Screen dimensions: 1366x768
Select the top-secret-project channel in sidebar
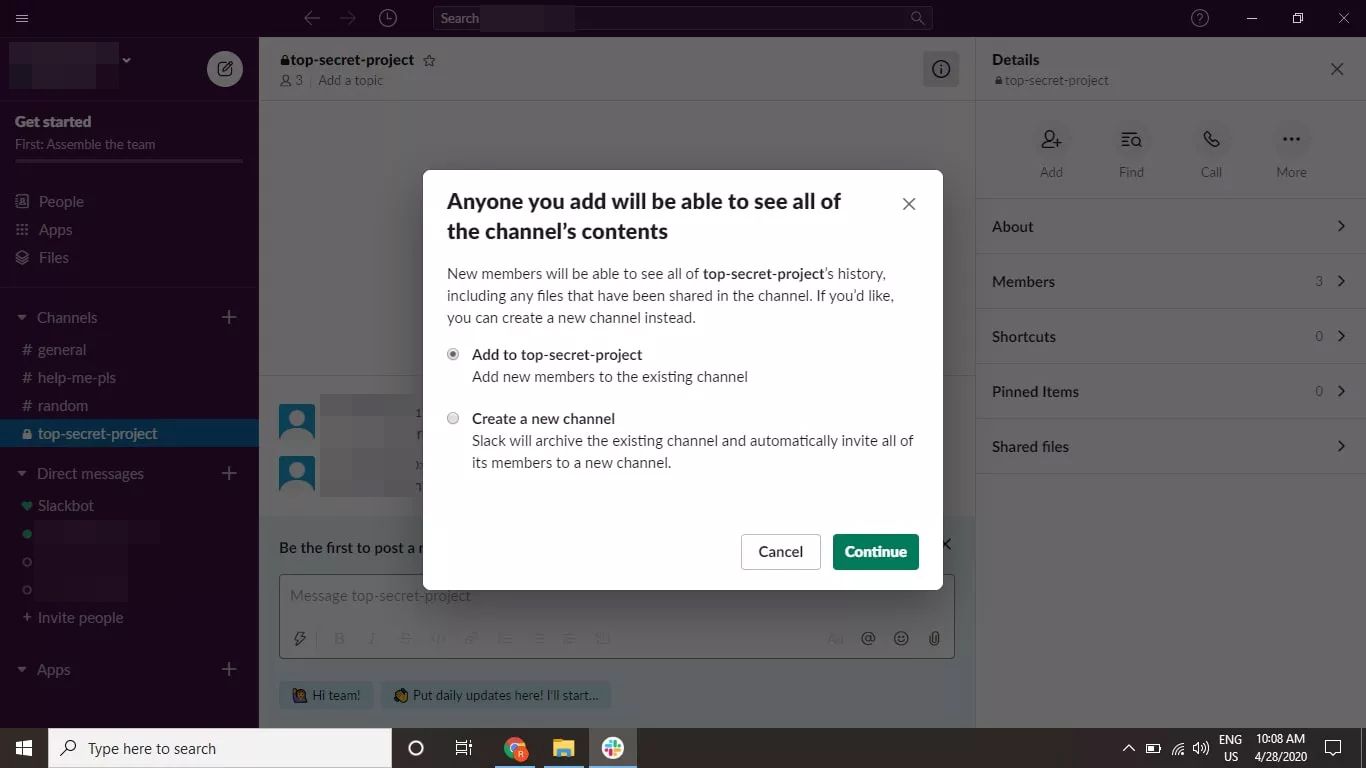click(x=129, y=433)
